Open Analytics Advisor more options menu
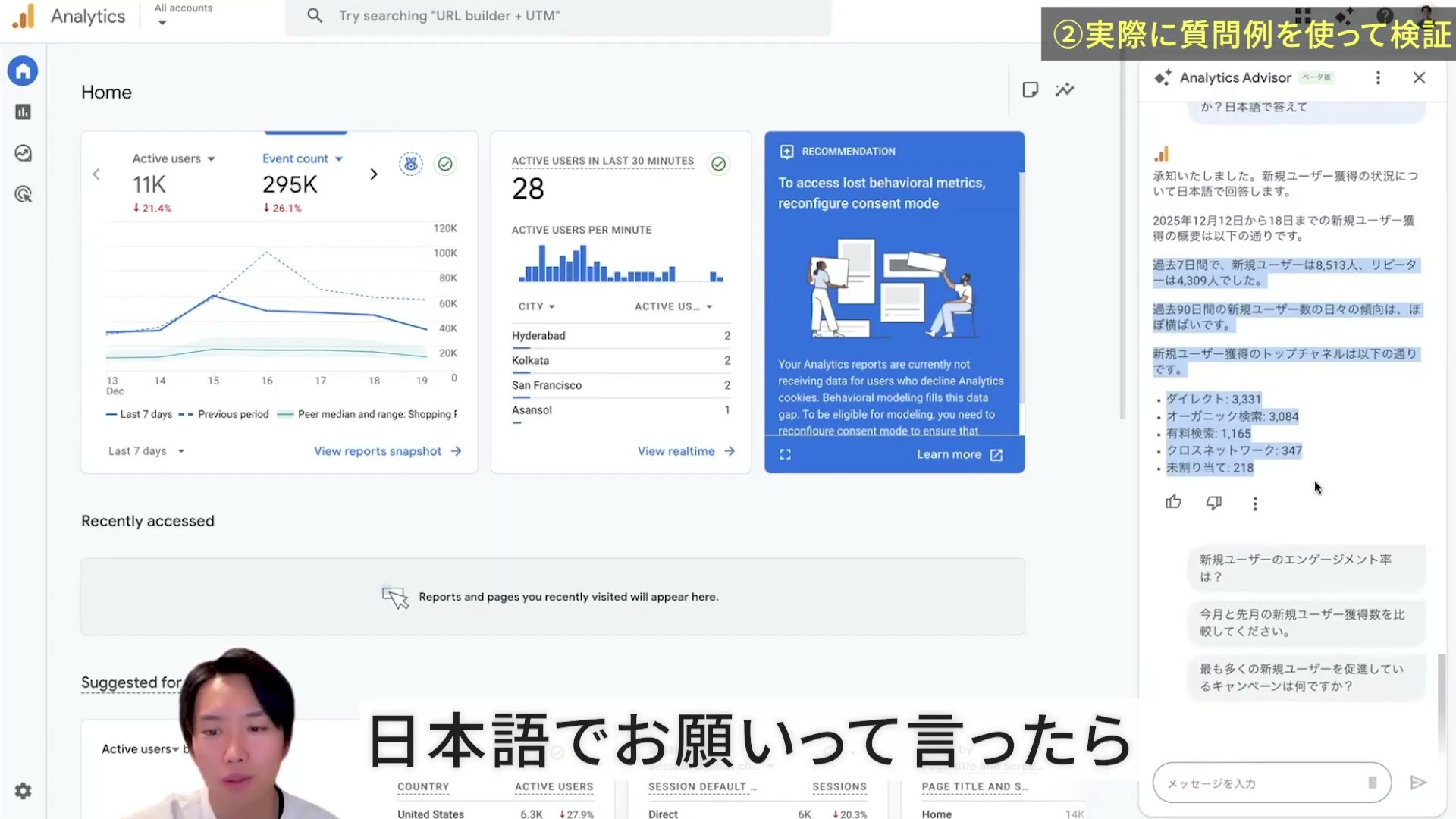This screenshot has width=1456, height=819. (x=1378, y=77)
